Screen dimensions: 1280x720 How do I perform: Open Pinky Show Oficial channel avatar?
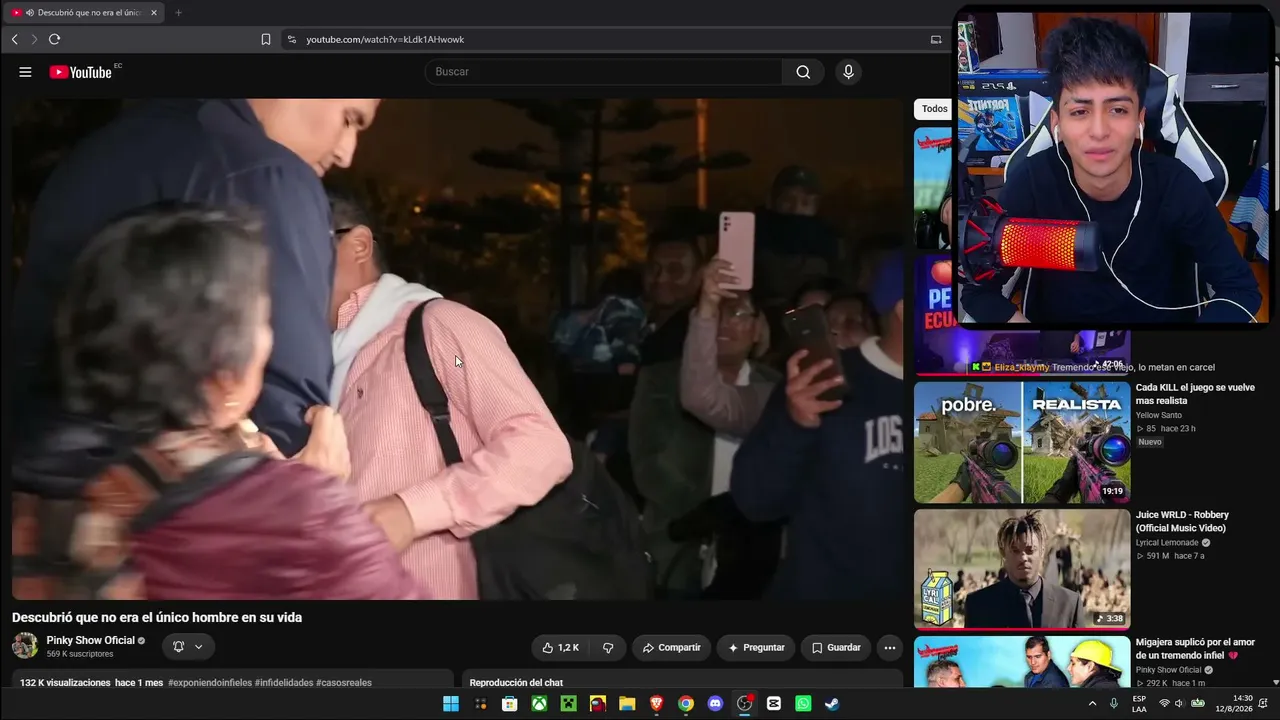pyautogui.click(x=25, y=646)
